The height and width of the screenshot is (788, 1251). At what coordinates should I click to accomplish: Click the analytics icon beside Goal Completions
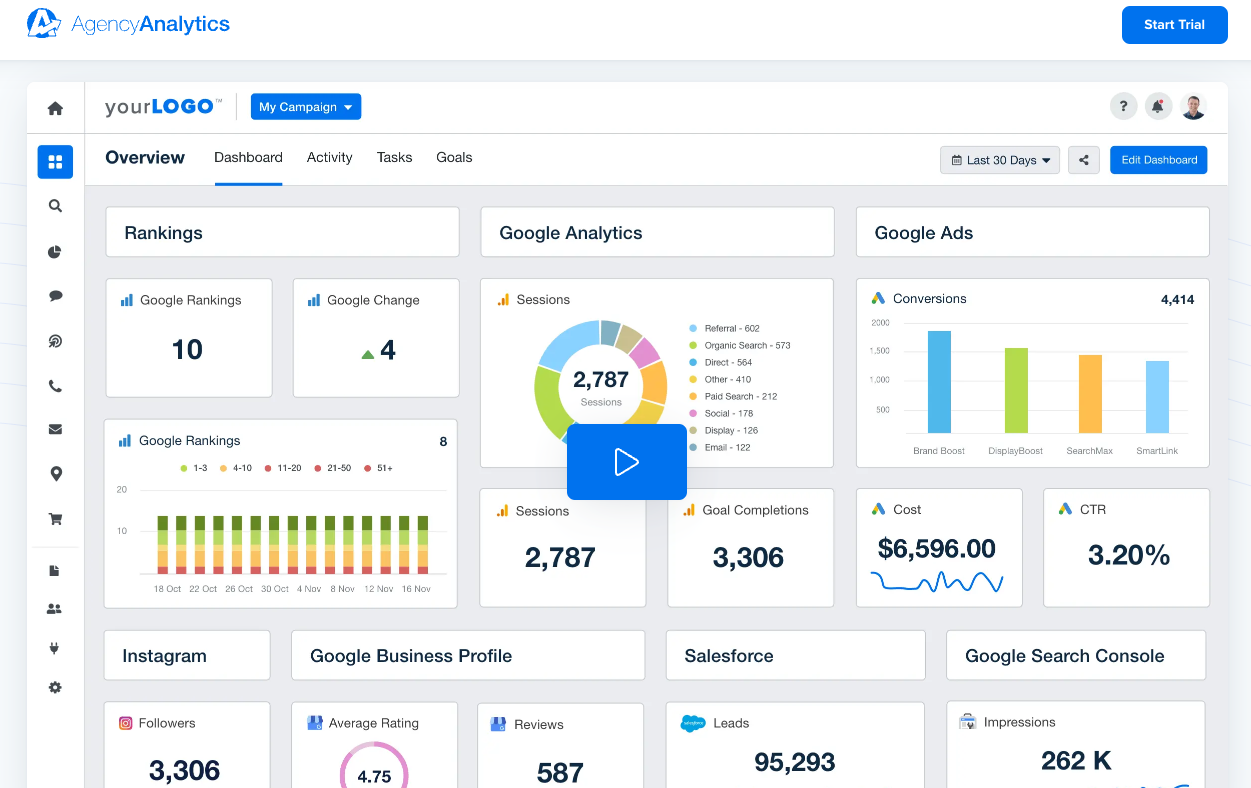tap(689, 510)
